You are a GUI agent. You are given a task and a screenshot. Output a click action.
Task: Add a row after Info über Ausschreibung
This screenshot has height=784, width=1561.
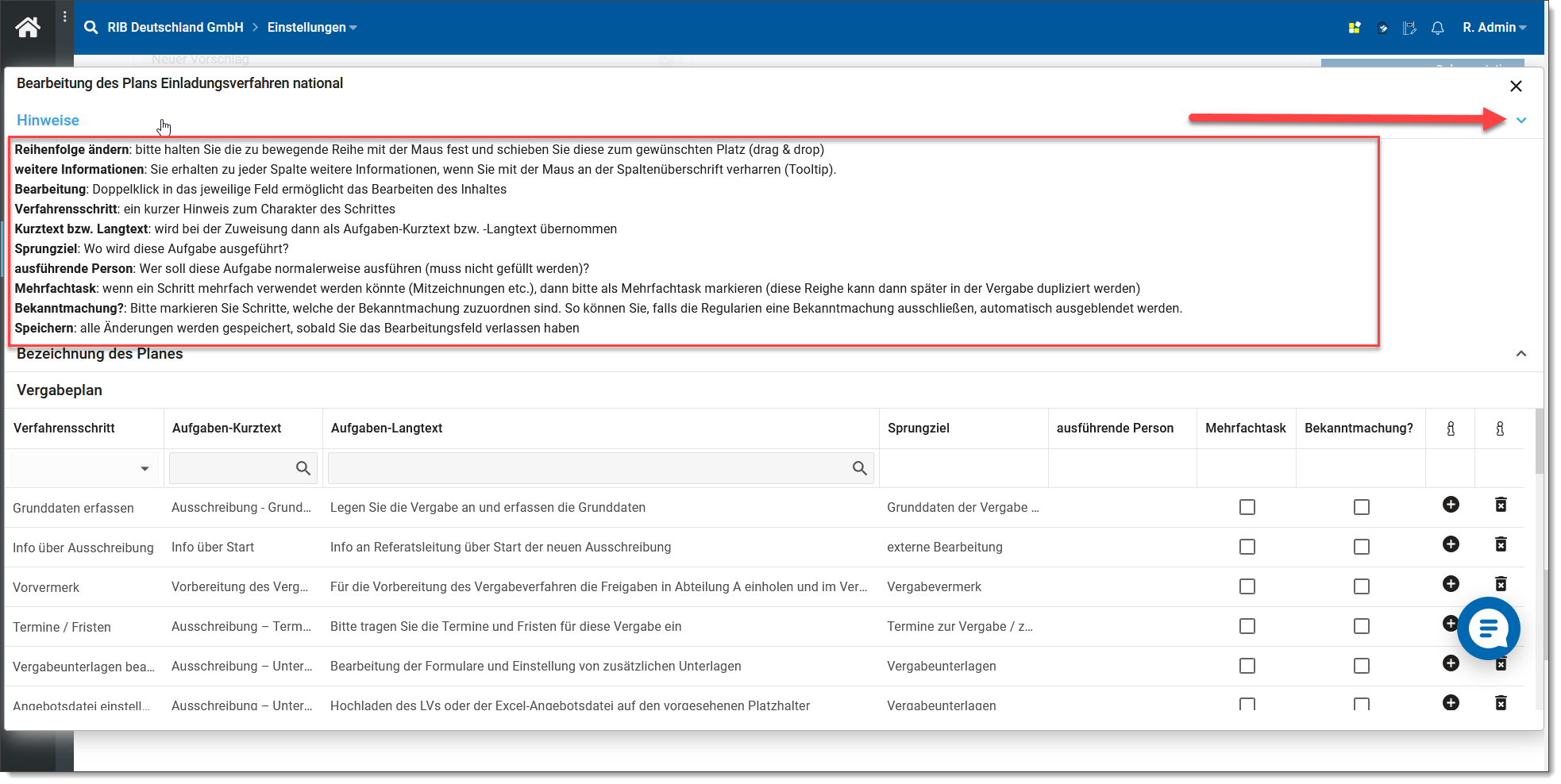point(1451,544)
